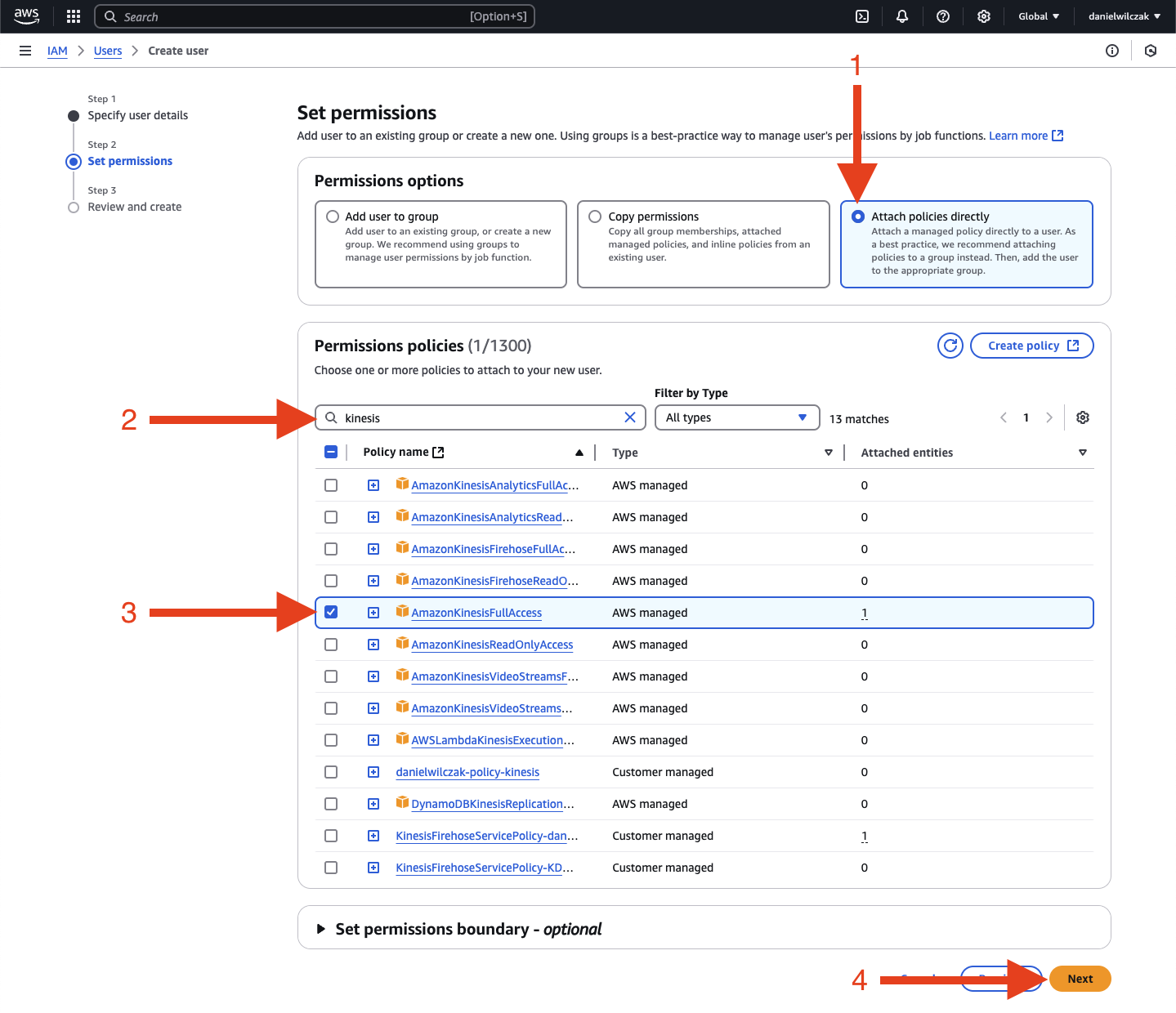Check the AmazonKinesisReadOnlyAccess policy
The width and height of the screenshot is (1176, 1013).
coord(331,645)
